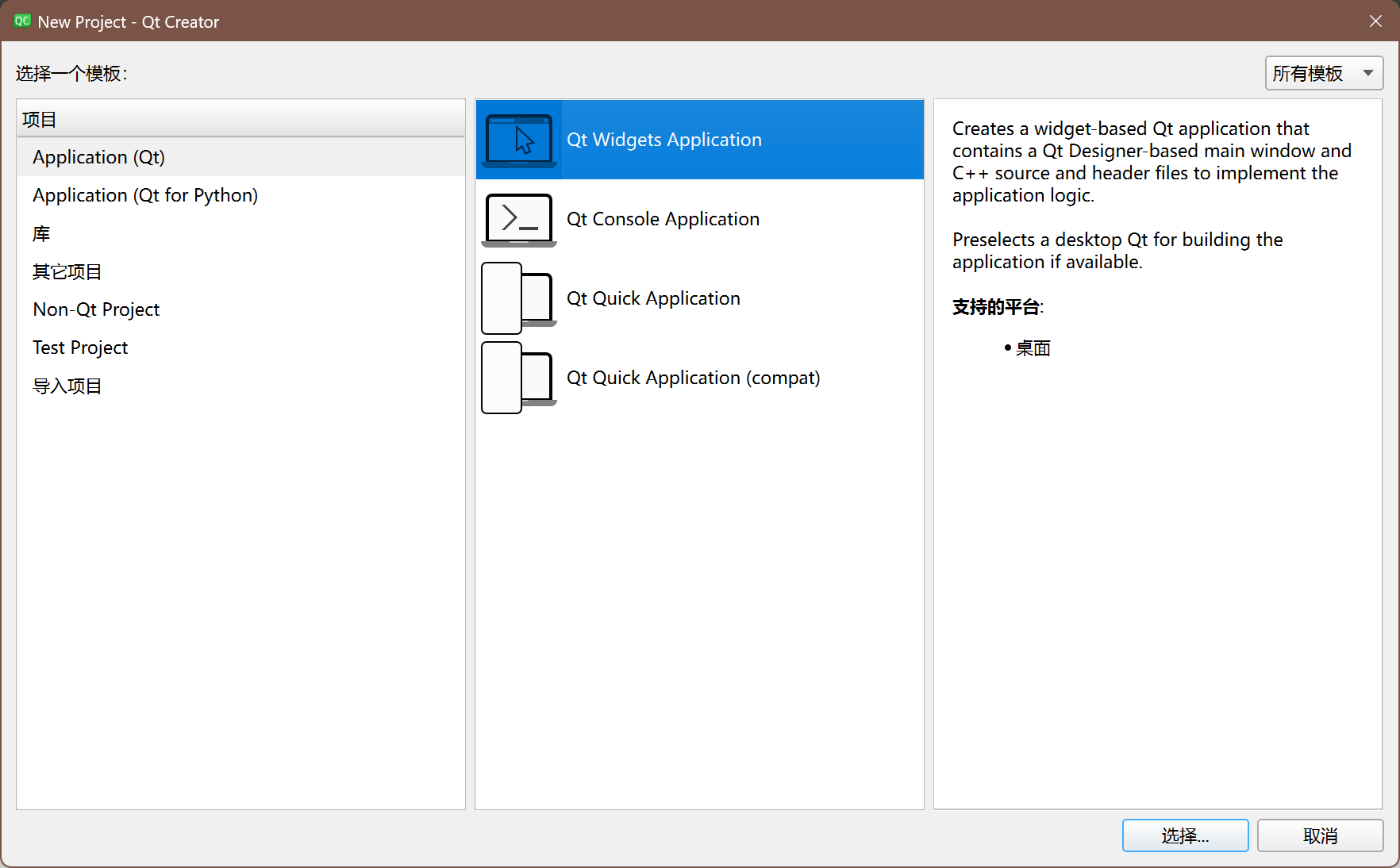The width and height of the screenshot is (1400, 868).
Task: Click the 项目 column header
Action: (241, 119)
